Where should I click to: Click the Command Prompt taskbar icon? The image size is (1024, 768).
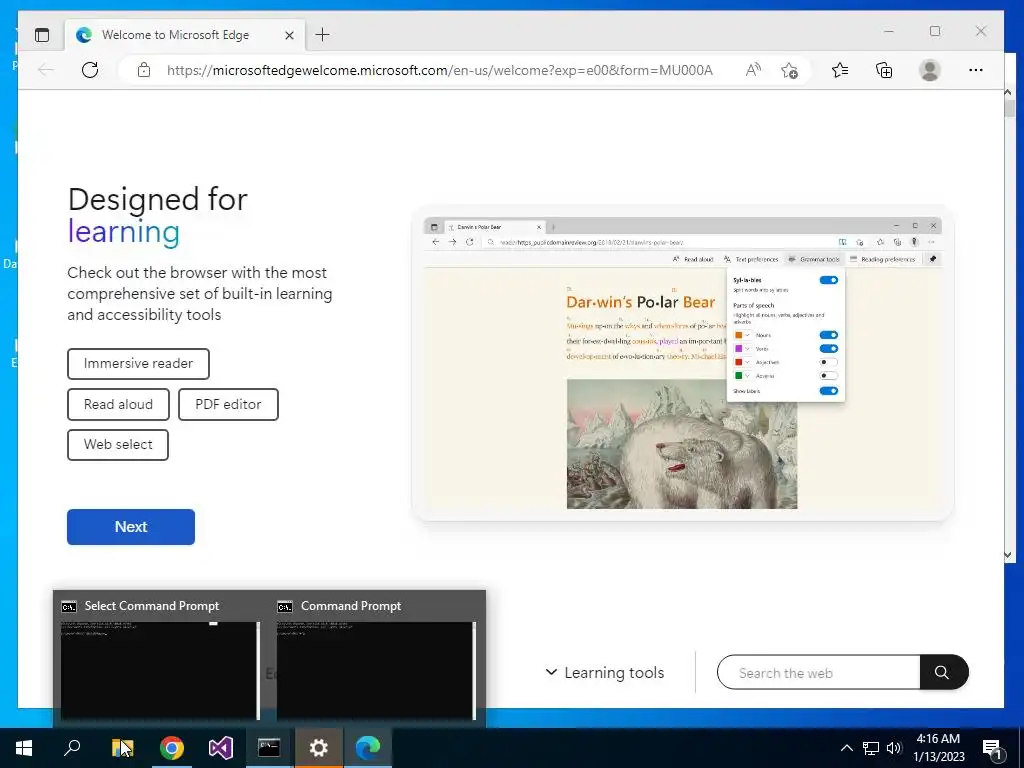click(269, 748)
